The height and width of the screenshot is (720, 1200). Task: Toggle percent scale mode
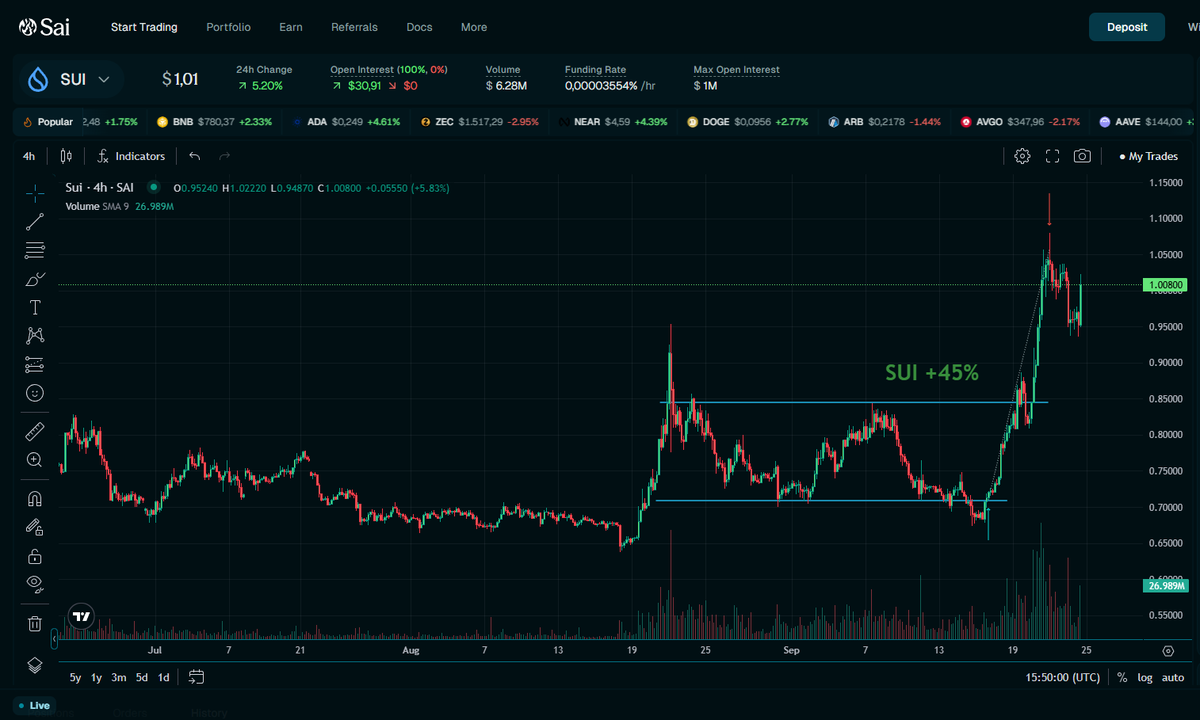[1122, 677]
